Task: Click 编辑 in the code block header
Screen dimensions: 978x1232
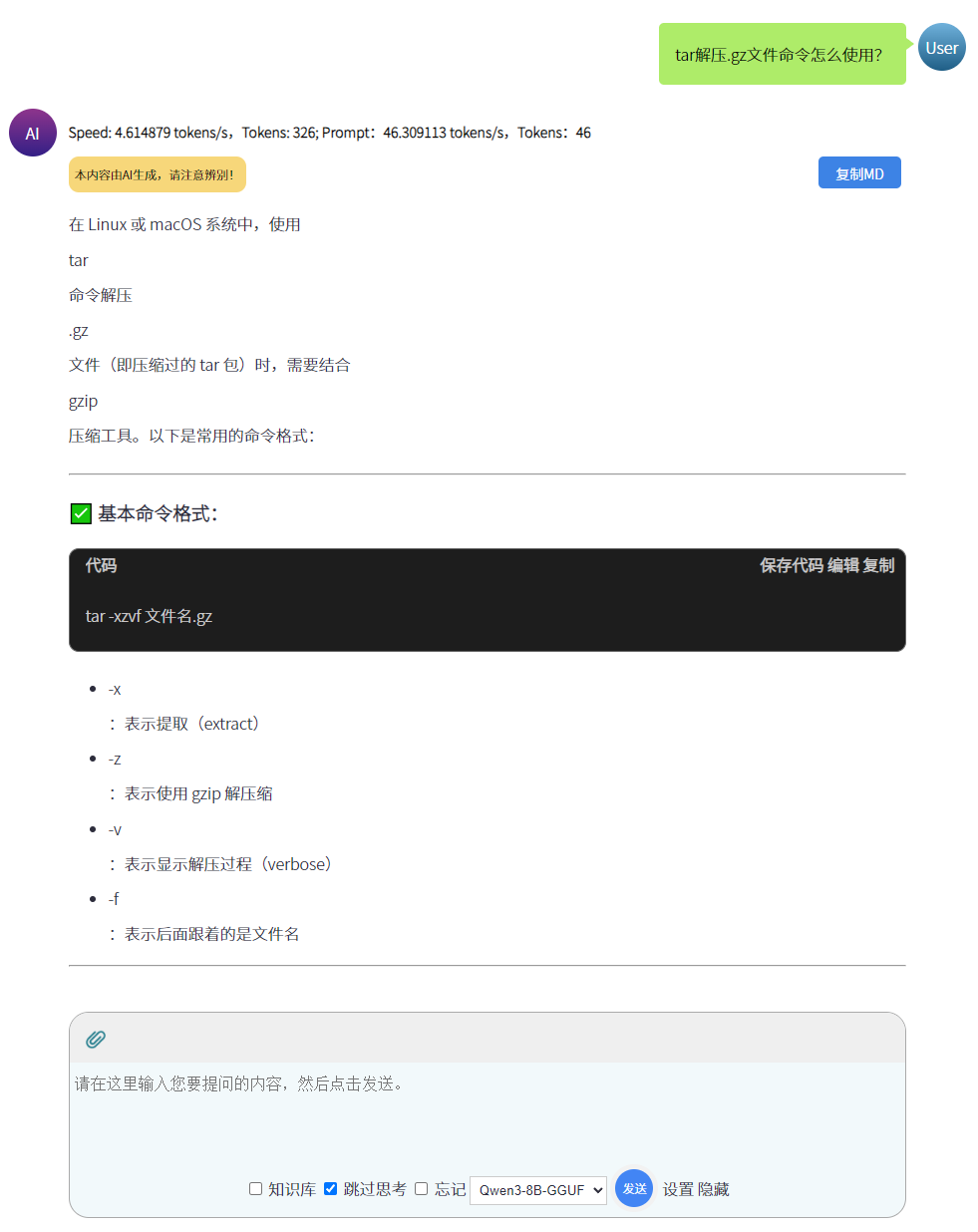Action: 843,565
